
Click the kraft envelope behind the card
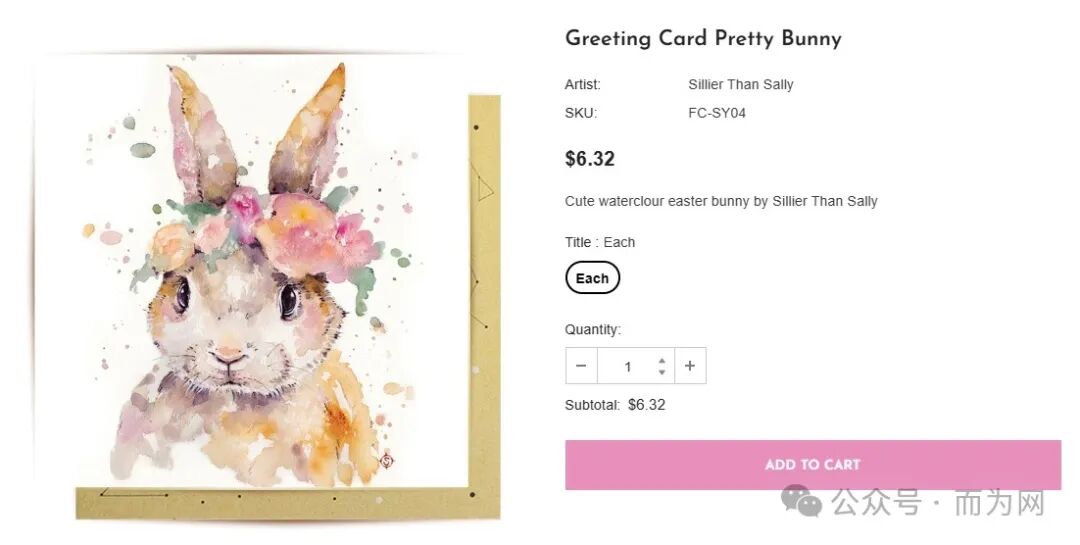[485, 303]
